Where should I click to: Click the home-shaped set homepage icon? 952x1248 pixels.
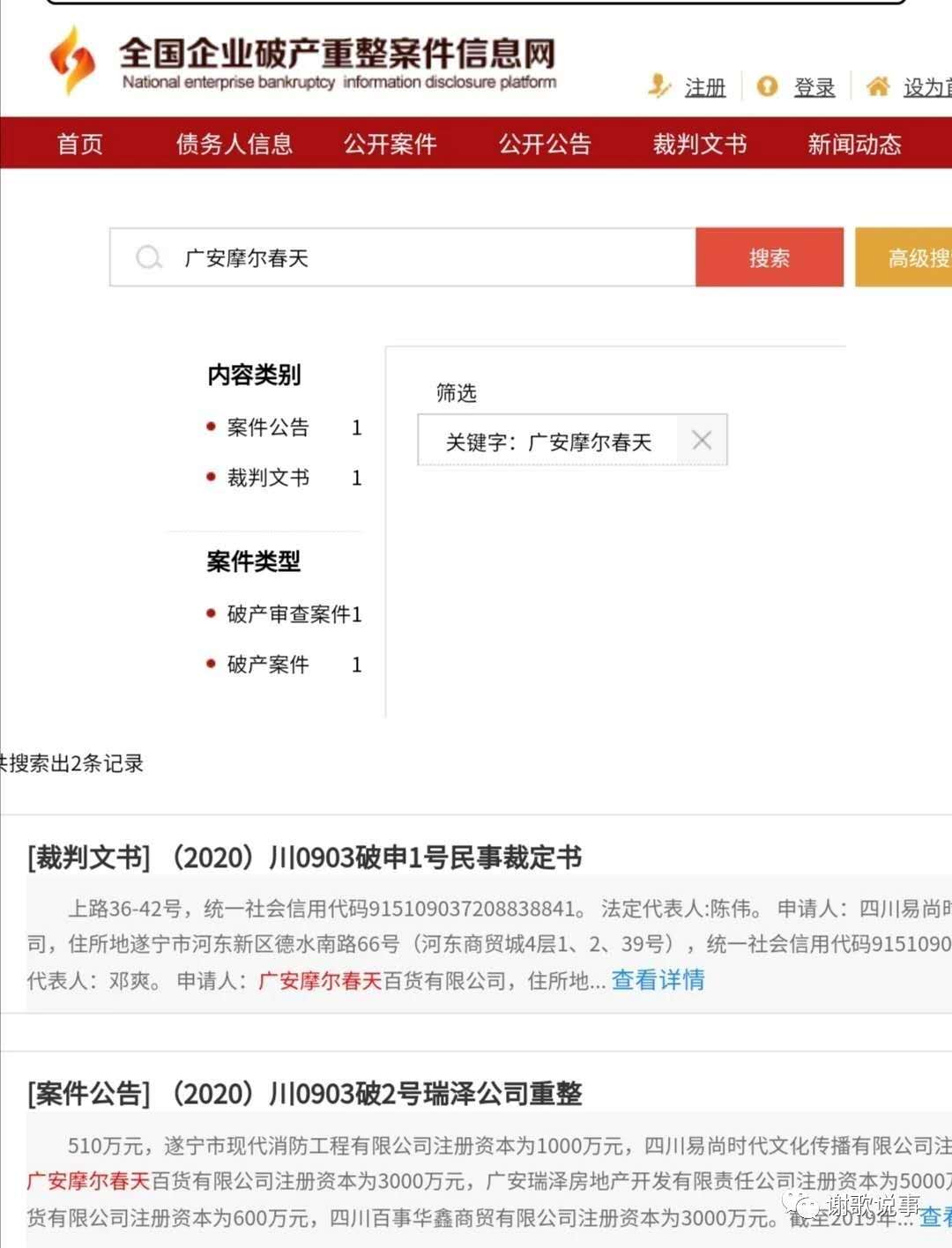877,86
